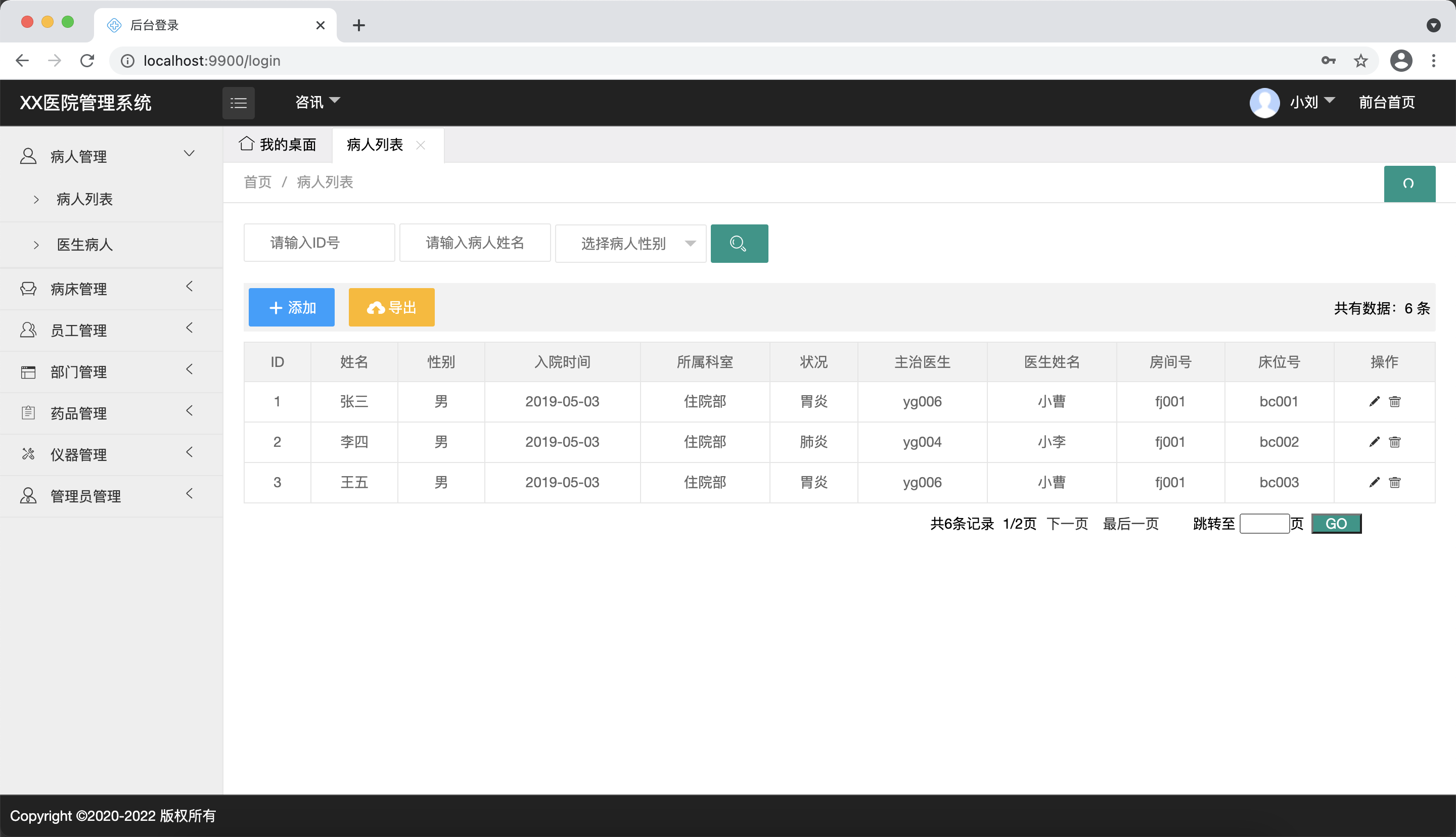The width and height of the screenshot is (1456, 837).
Task: Click the browser back arrow
Action: 22,60
